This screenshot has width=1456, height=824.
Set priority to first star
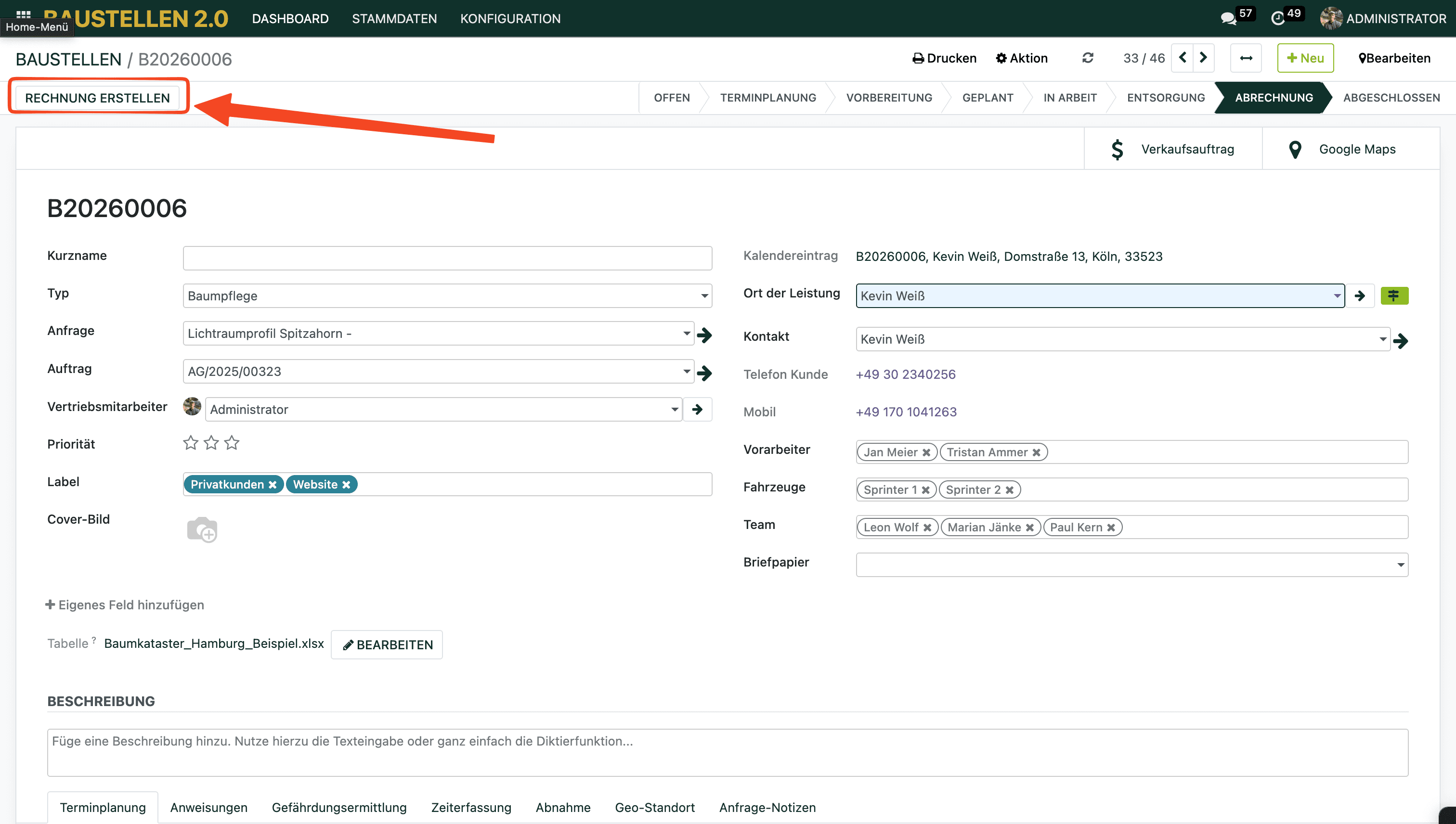(191, 443)
